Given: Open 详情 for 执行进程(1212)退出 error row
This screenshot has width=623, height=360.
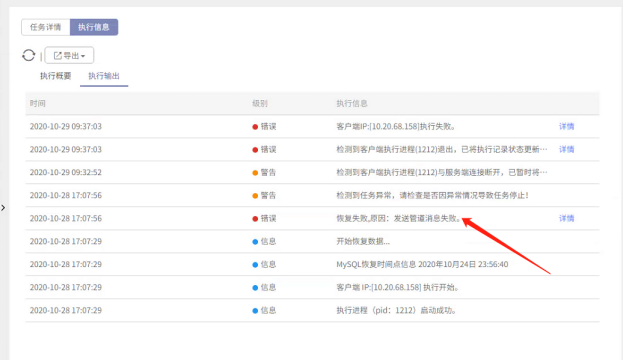Looking at the screenshot, I should 567,149.
